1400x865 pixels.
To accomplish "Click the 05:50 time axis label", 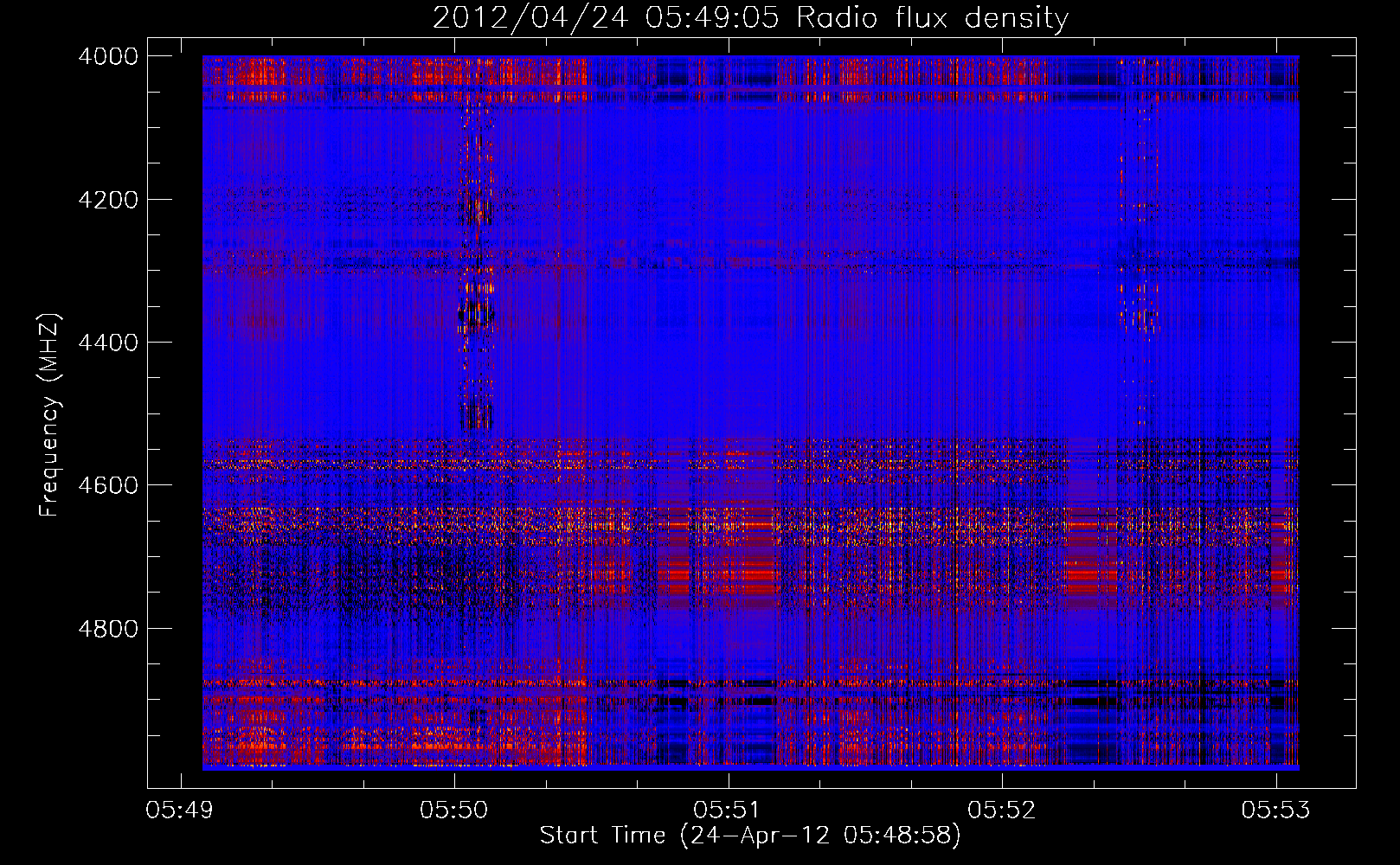I will [x=454, y=811].
